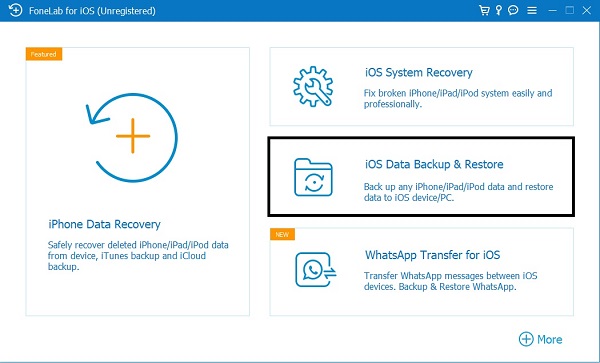Minimize the FoneLab window
The height and width of the screenshot is (363, 600).
coord(552,11)
